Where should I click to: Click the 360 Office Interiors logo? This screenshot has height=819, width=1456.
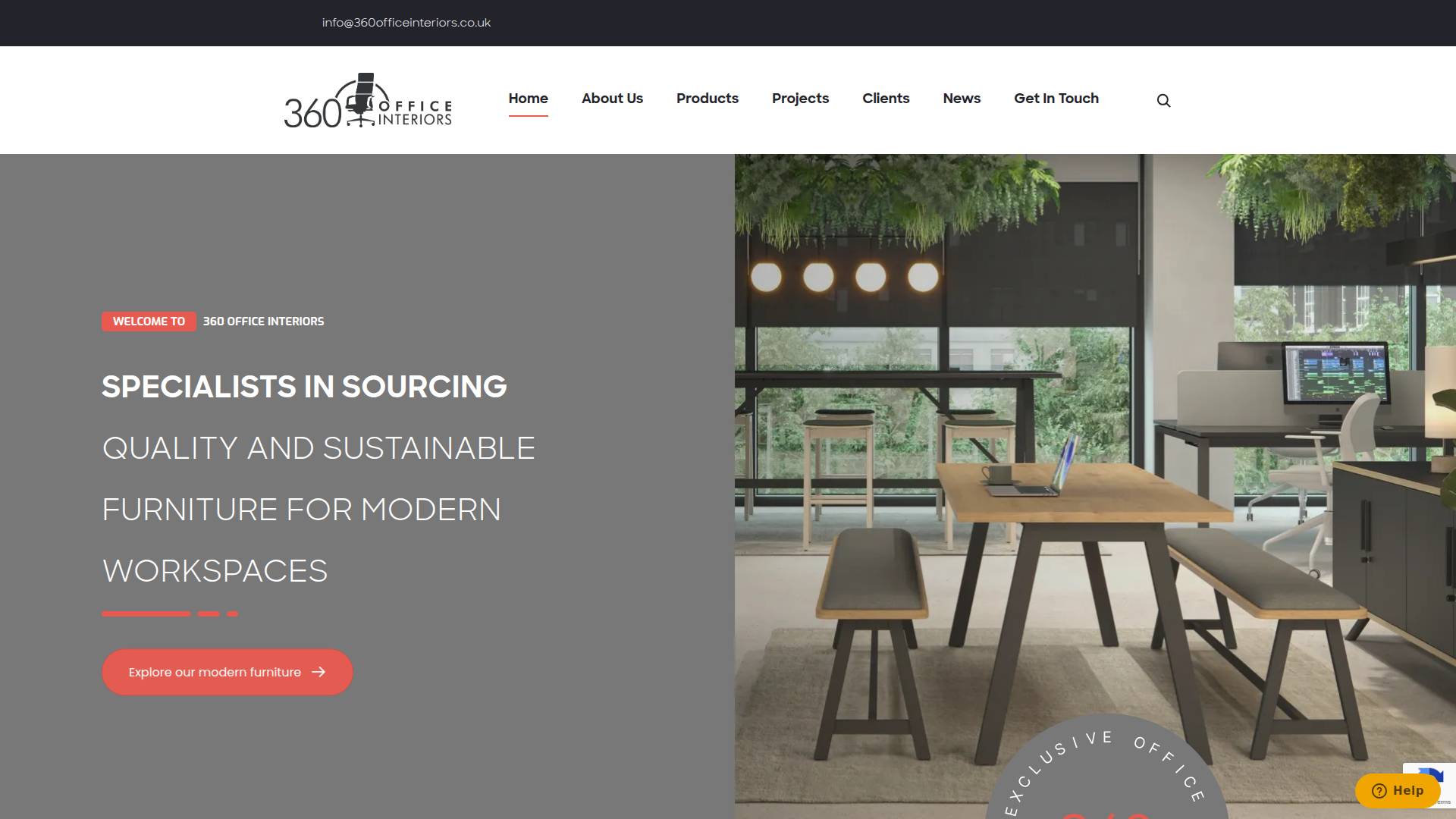pyautogui.click(x=368, y=100)
